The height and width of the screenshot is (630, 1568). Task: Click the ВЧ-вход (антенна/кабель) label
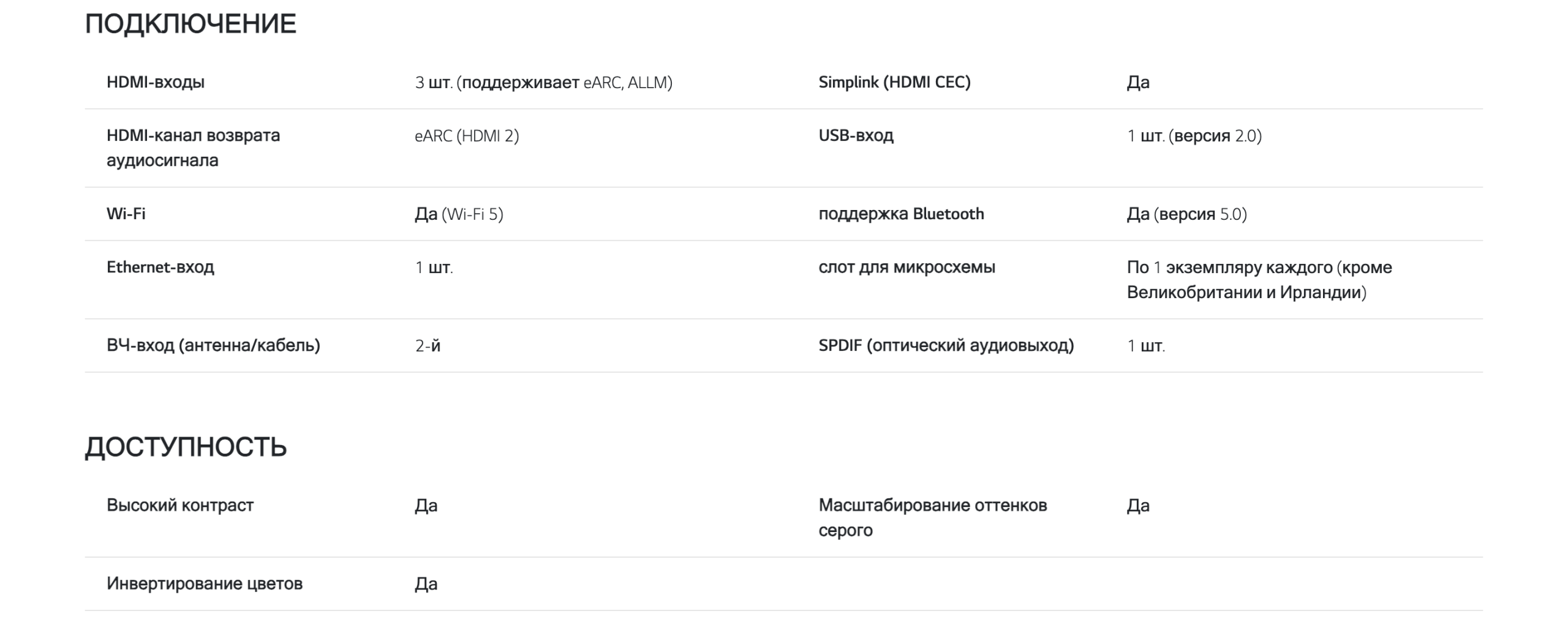click(x=213, y=345)
